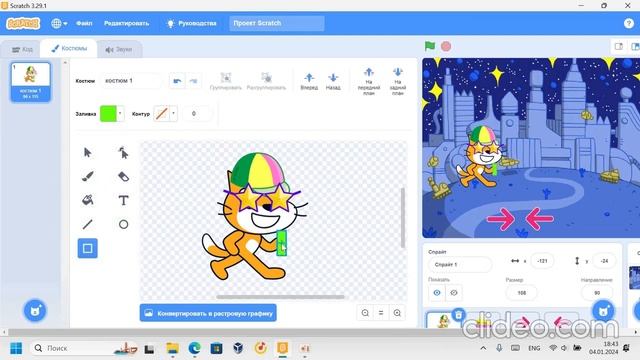Click the sprite y position field
640x360 pixels.
click(604, 261)
